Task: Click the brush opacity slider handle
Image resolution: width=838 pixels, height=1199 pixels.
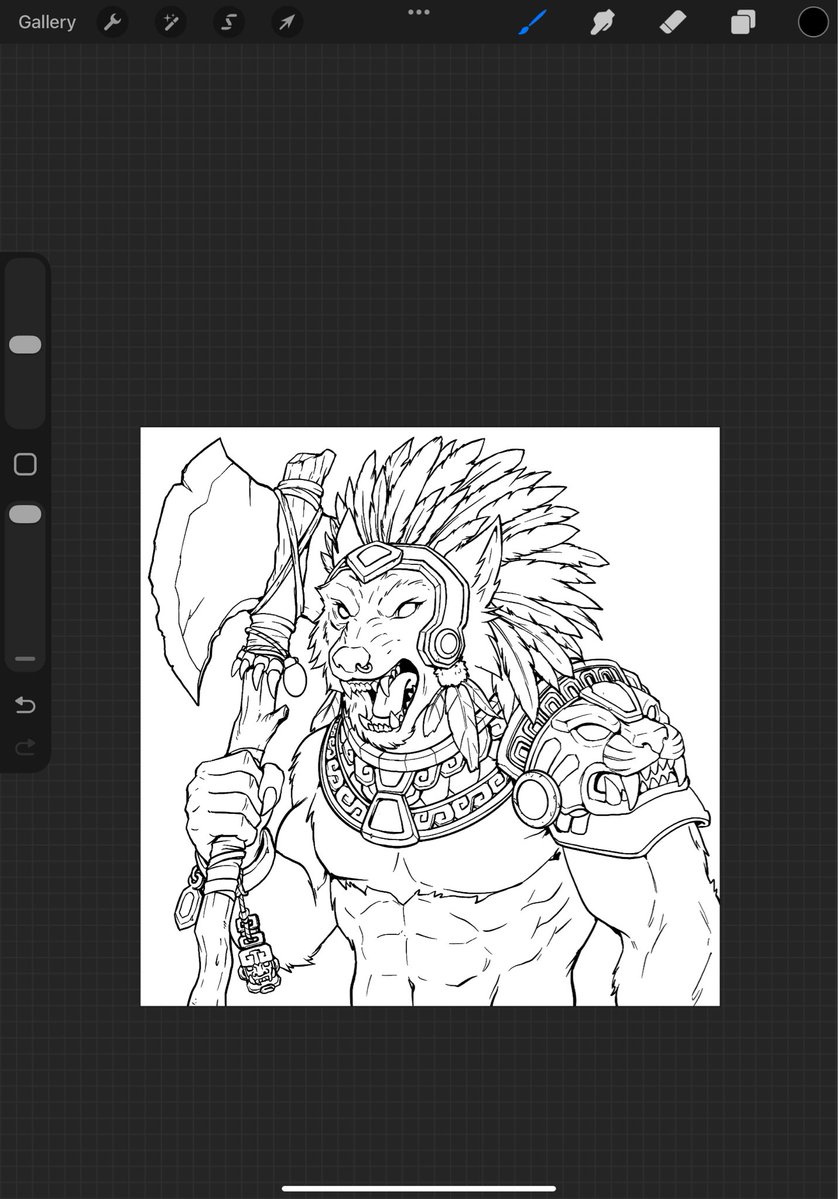Action: (25, 515)
